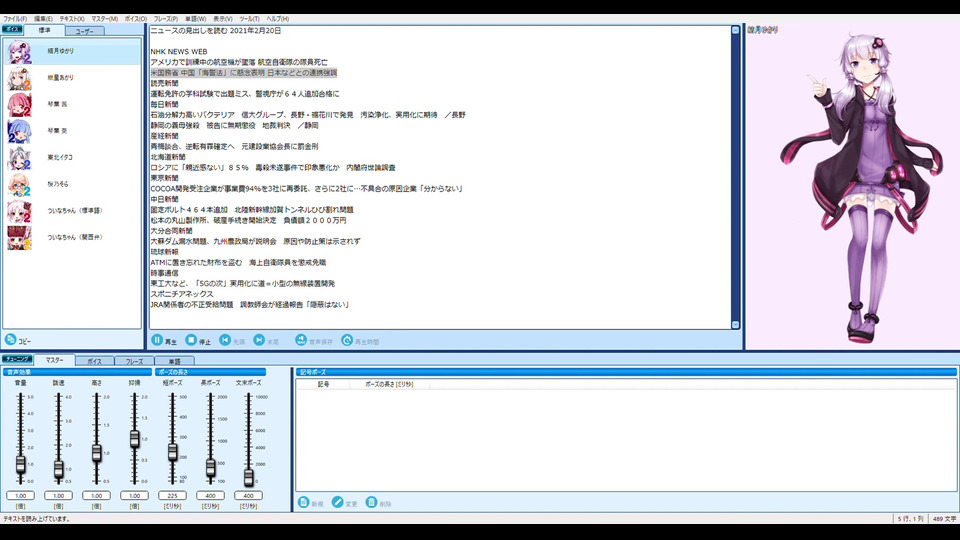Open the ツール(T) menu
960x540 pixels.
click(249, 19)
